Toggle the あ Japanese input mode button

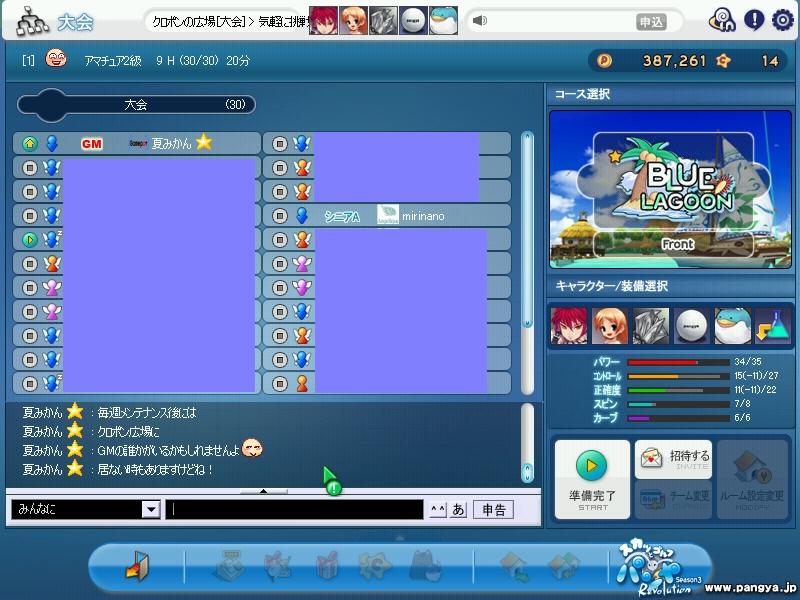click(x=458, y=510)
